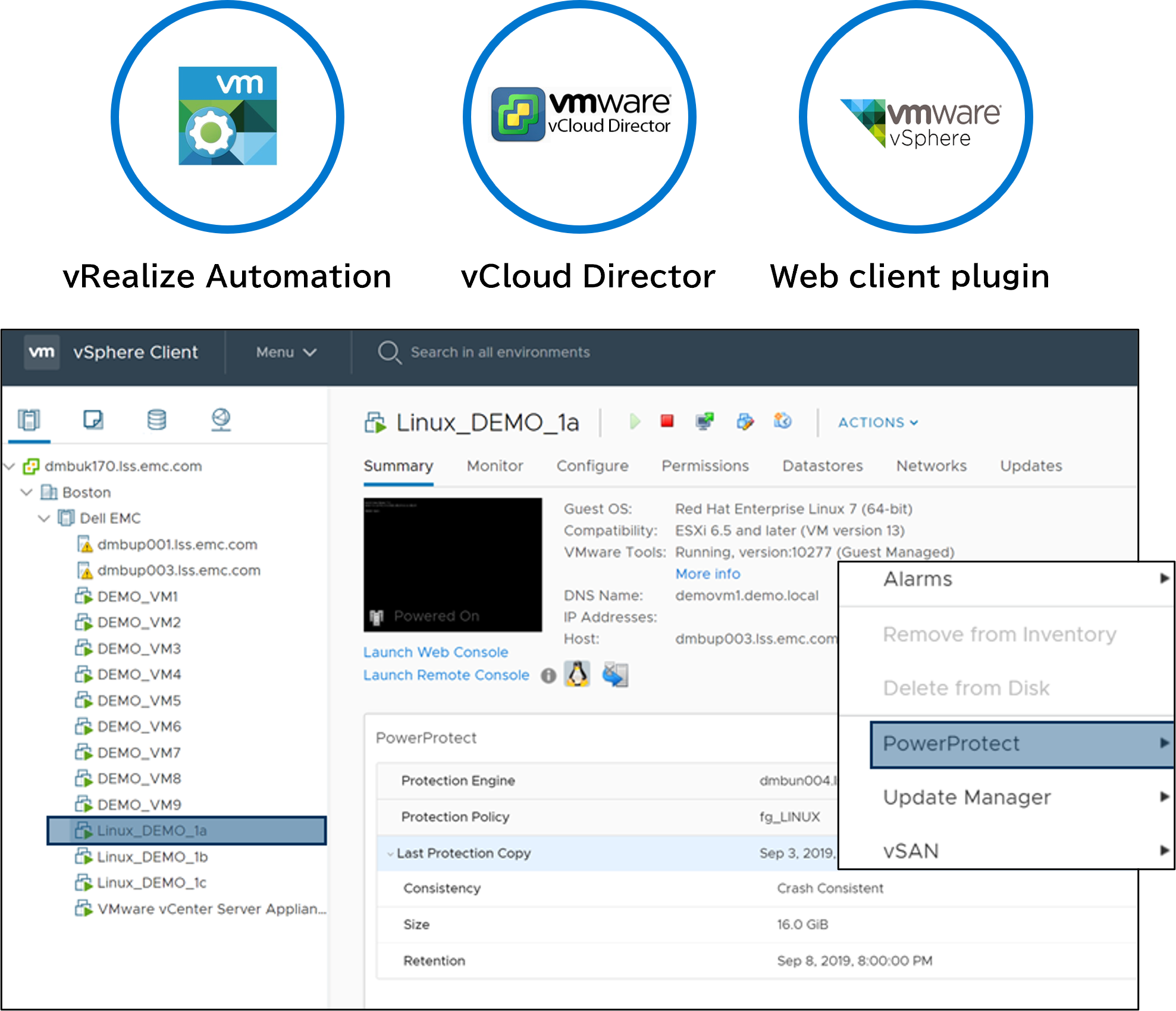
Task: Open the Networks tab
Action: pos(932,466)
